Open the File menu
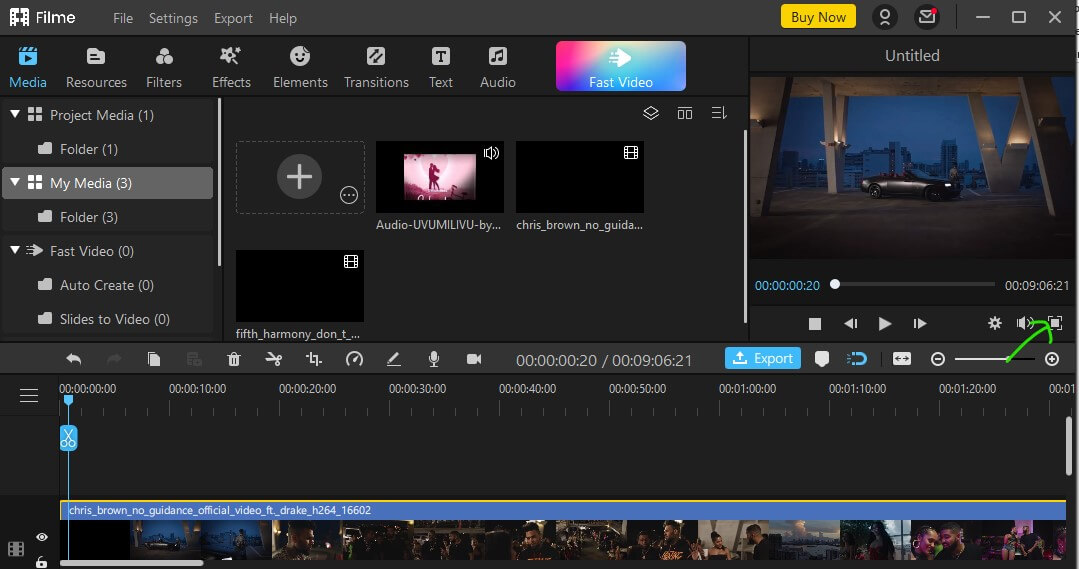The height and width of the screenshot is (569, 1079). click(x=122, y=18)
